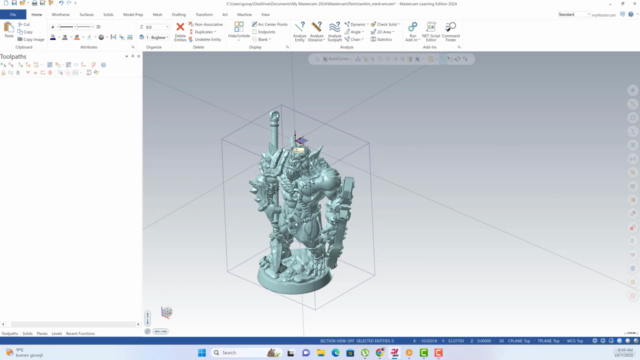
Task: Click the Undo arrow in quick access toolbar
Action: point(60,3)
